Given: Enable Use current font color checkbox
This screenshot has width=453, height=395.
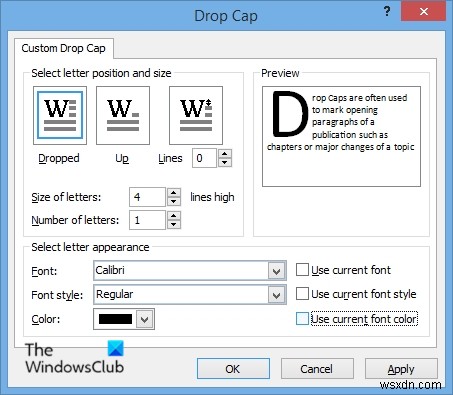Looking at the screenshot, I should pos(302,318).
